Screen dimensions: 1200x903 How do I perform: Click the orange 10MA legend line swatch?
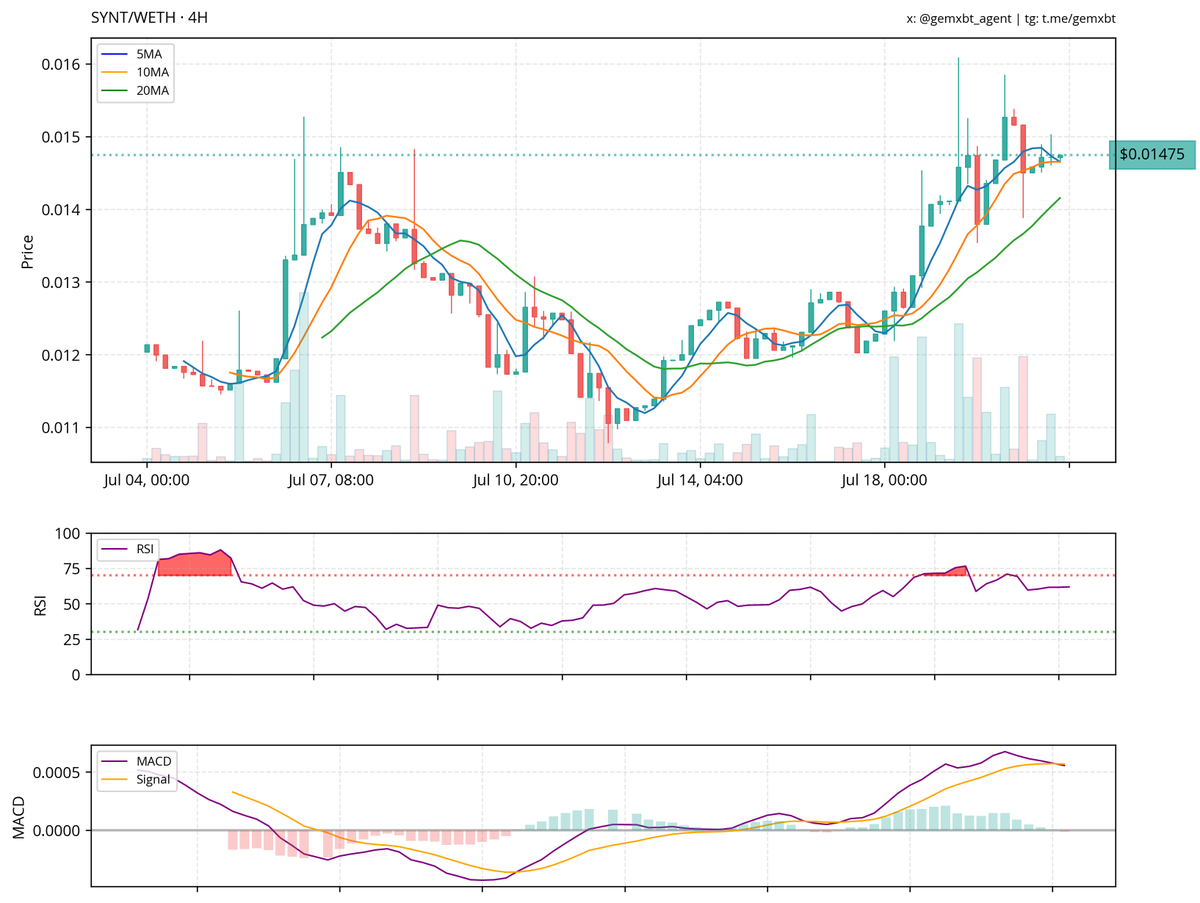point(114,73)
